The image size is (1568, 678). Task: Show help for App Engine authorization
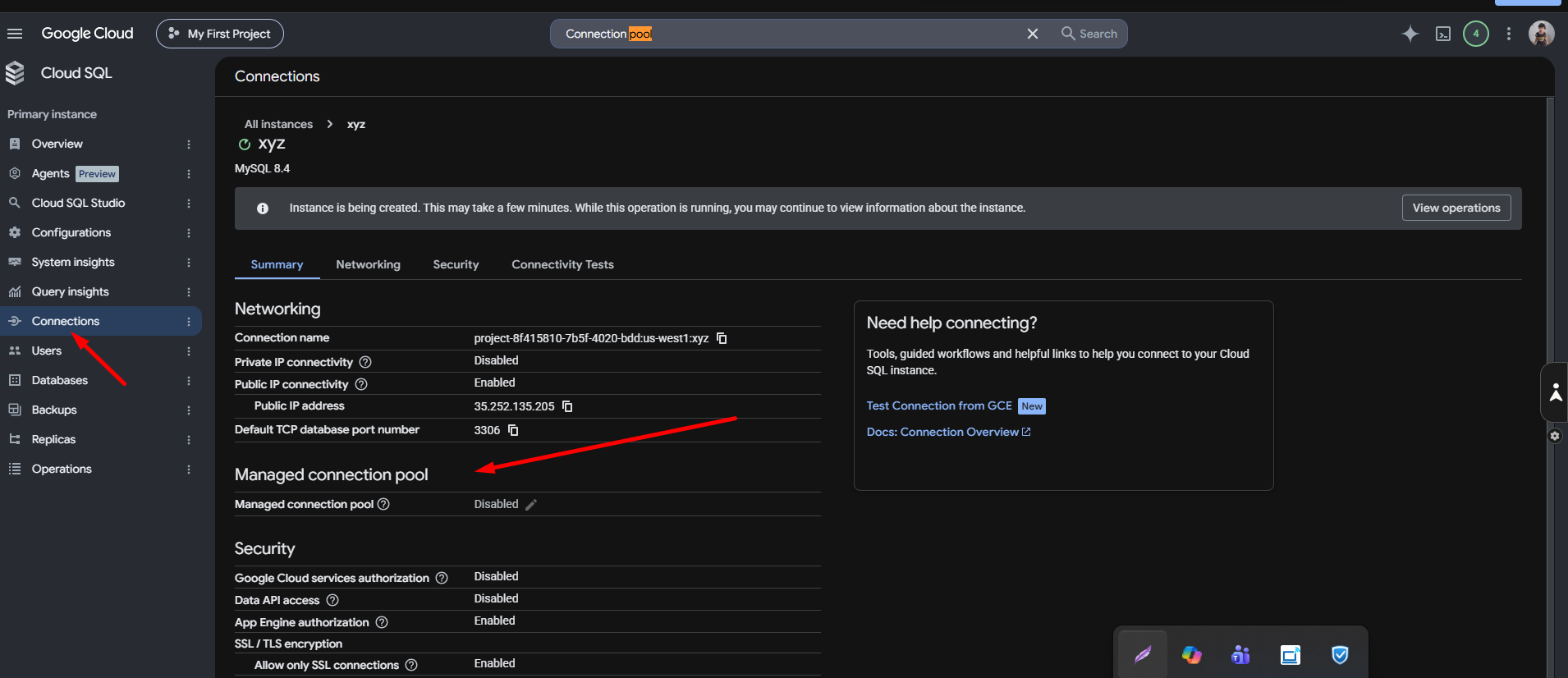[382, 622]
